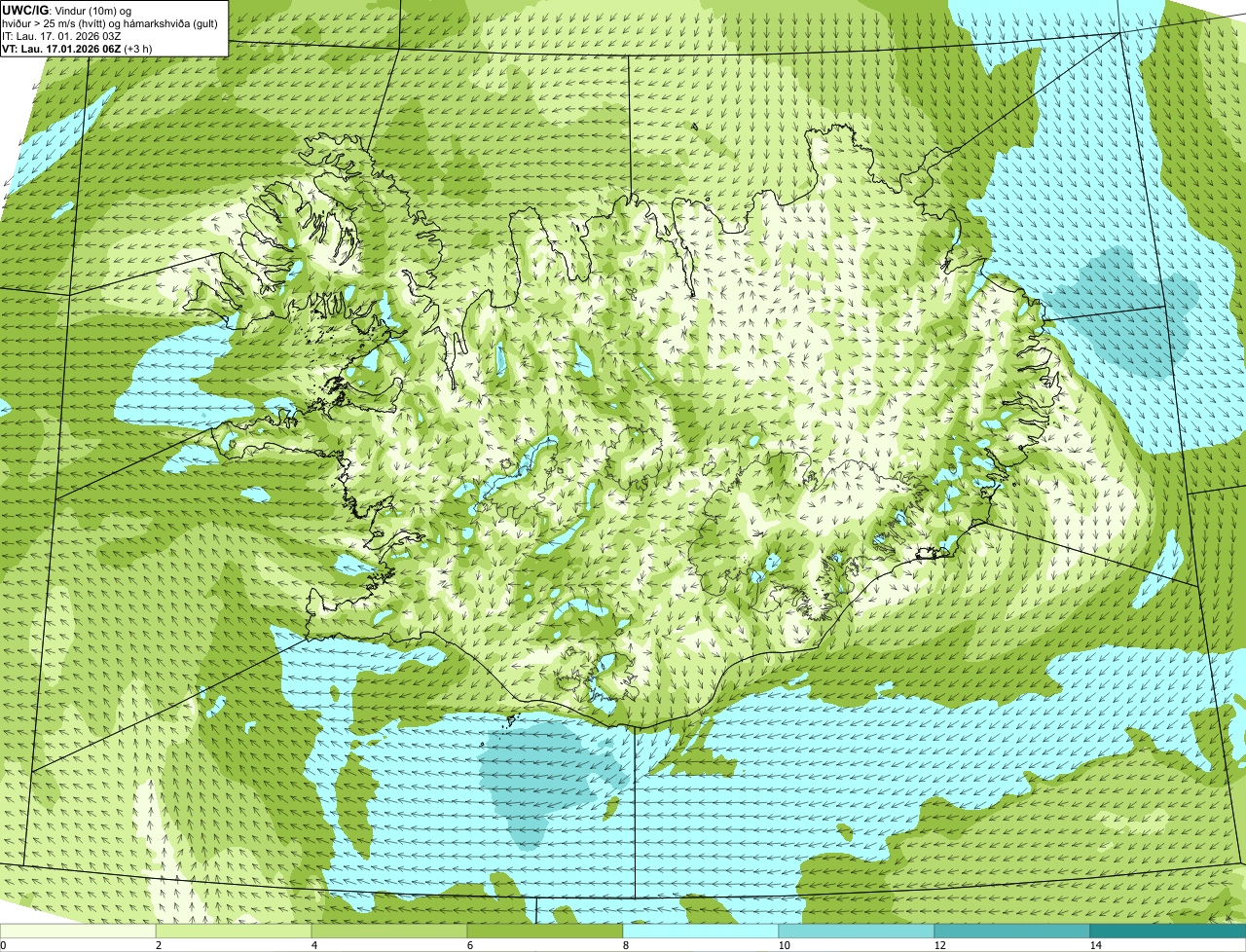Click the valid time 'VT: Lau. 17.01.2026 06Z (+3 h)'
Image resolution: width=1246 pixels, height=952 pixels.
77,48
